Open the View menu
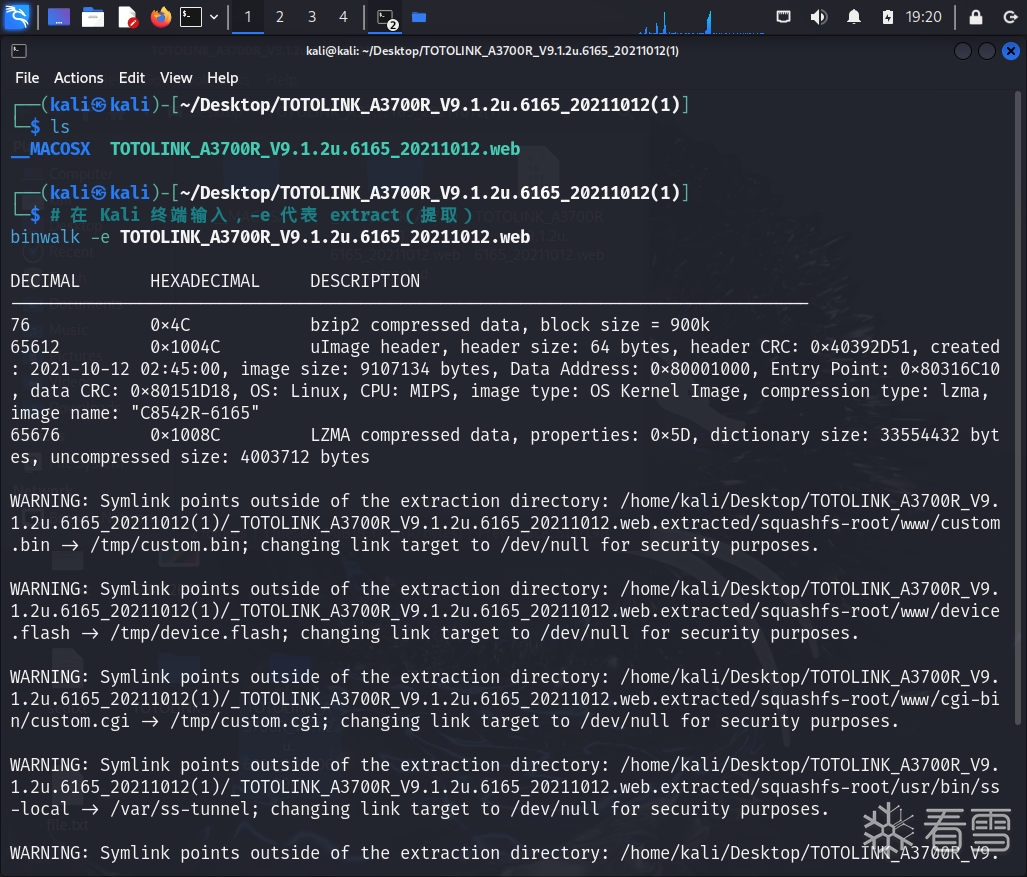The height and width of the screenshot is (877, 1027). pyautogui.click(x=176, y=78)
